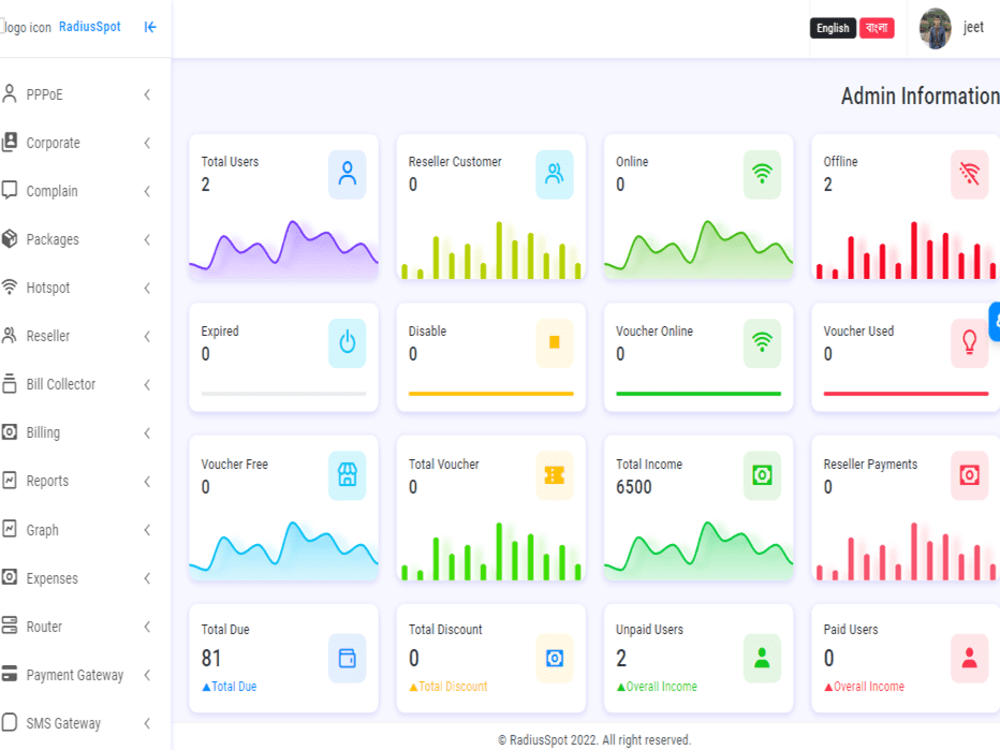Image resolution: width=1000 pixels, height=750 pixels.
Task: Click the Total Income green area chart
Action: (698, 550)
